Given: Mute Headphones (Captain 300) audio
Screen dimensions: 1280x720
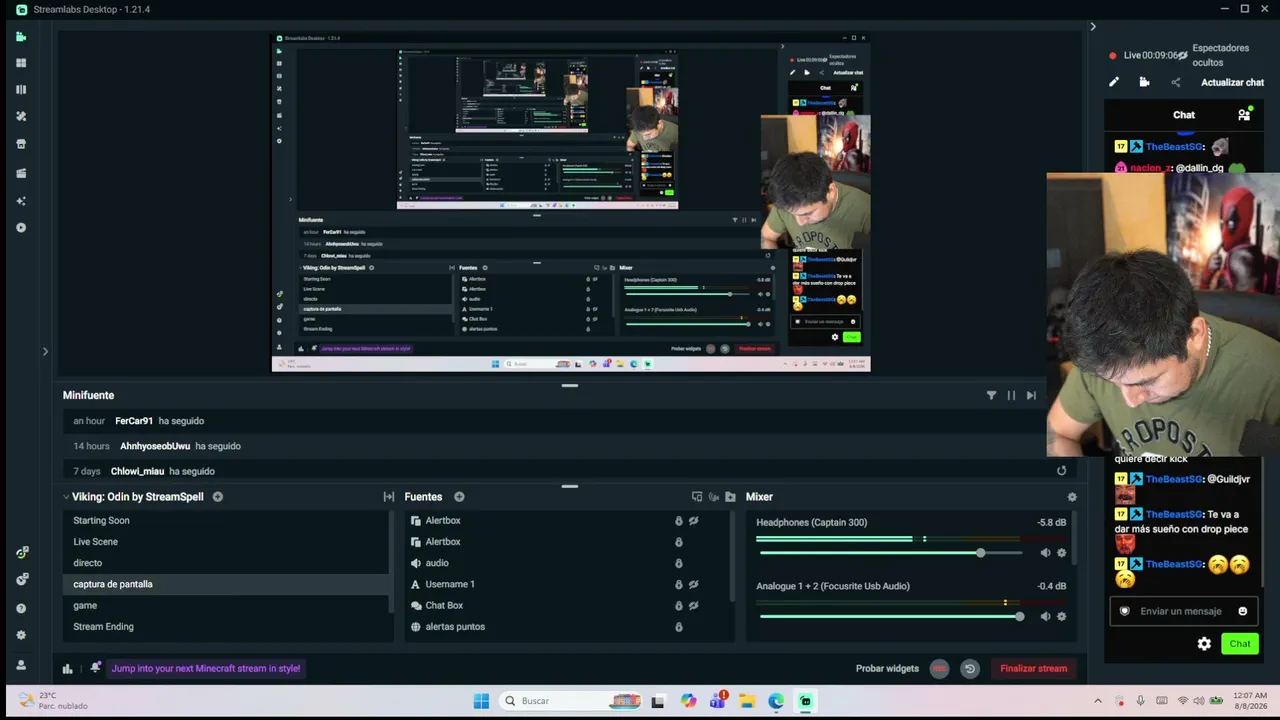Looking at the screenshot, I should [x=1045, y=553].
